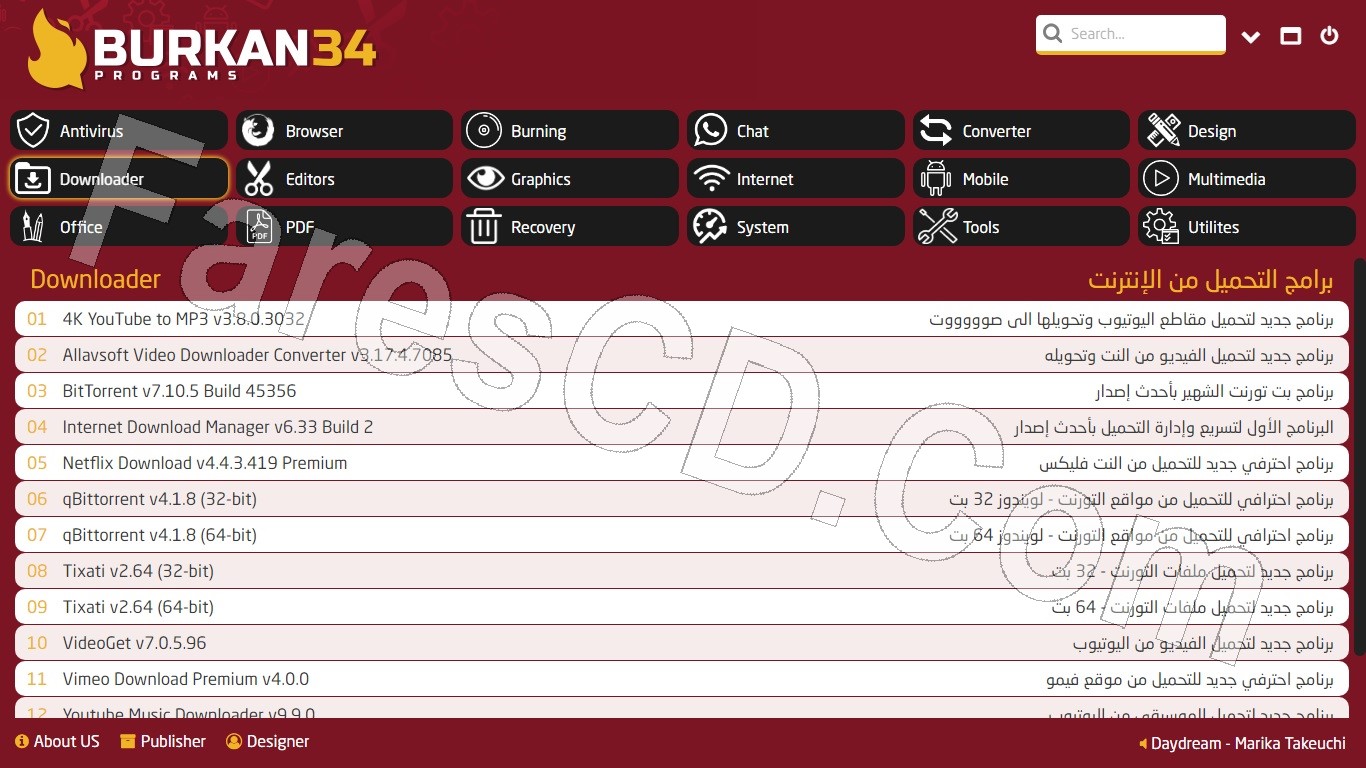Open the Mobile Android robot icon
Image resolution: width=1366 pixels, height=768 pixels.
pyautogui.click(x=936, y=179)
